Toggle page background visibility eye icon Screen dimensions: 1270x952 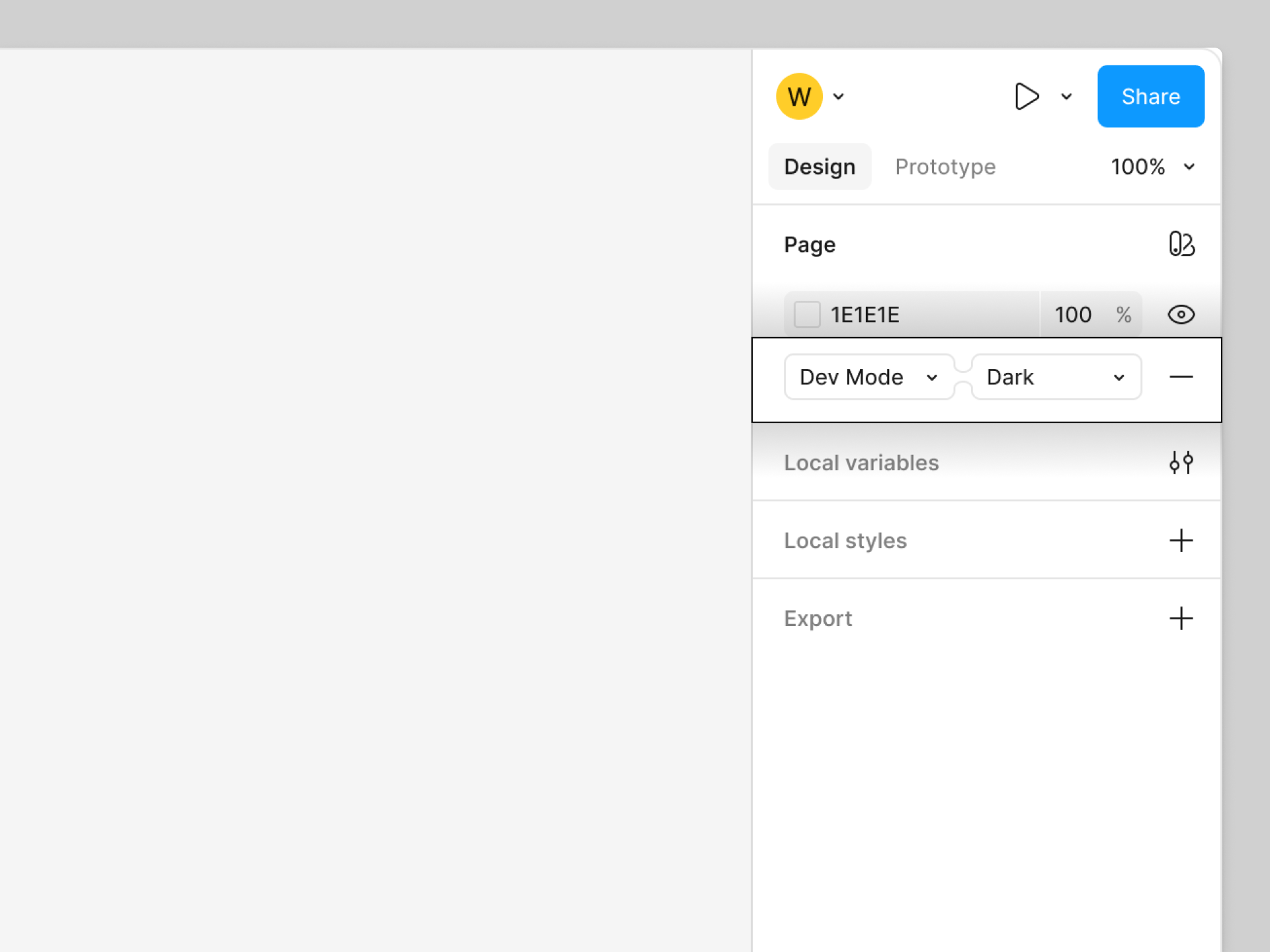click(1181, 315)
